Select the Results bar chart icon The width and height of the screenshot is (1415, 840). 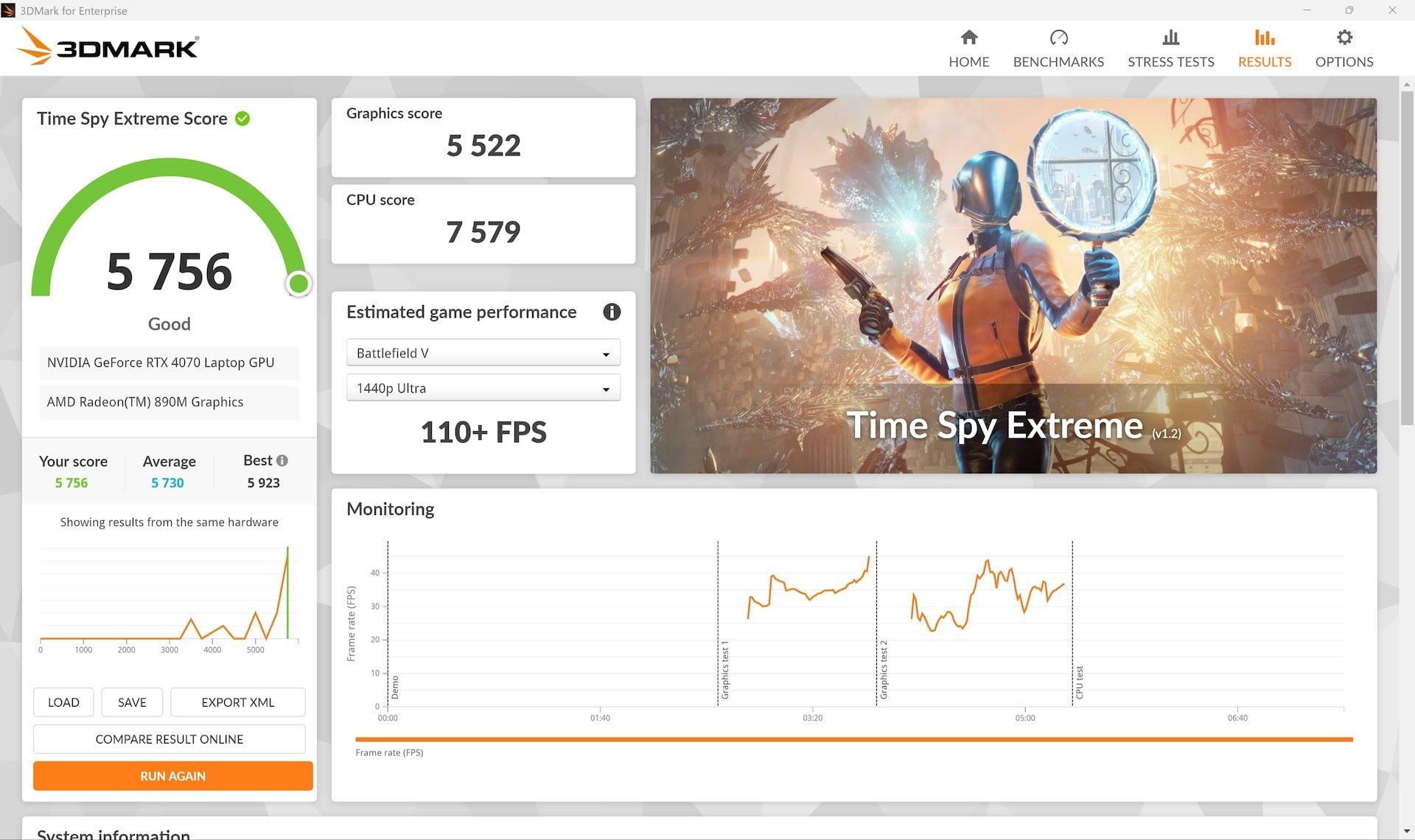(x=1265, y=37)
